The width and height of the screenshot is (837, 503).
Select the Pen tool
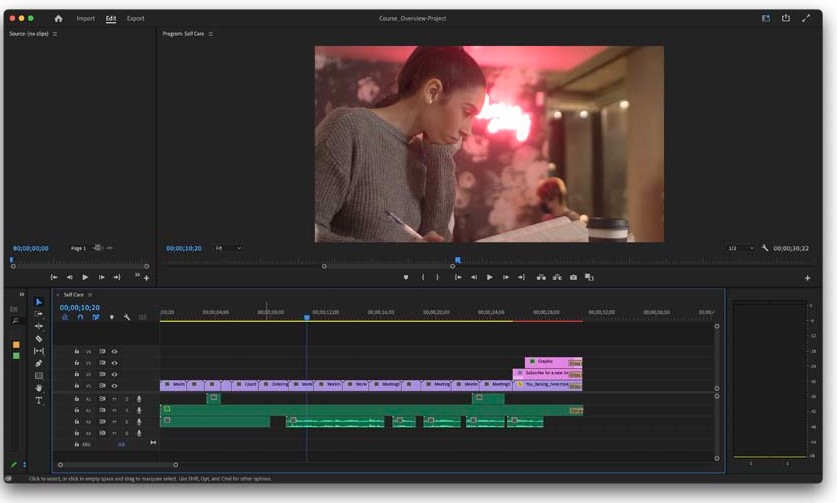pyautogui.click(x=38, y=364)
